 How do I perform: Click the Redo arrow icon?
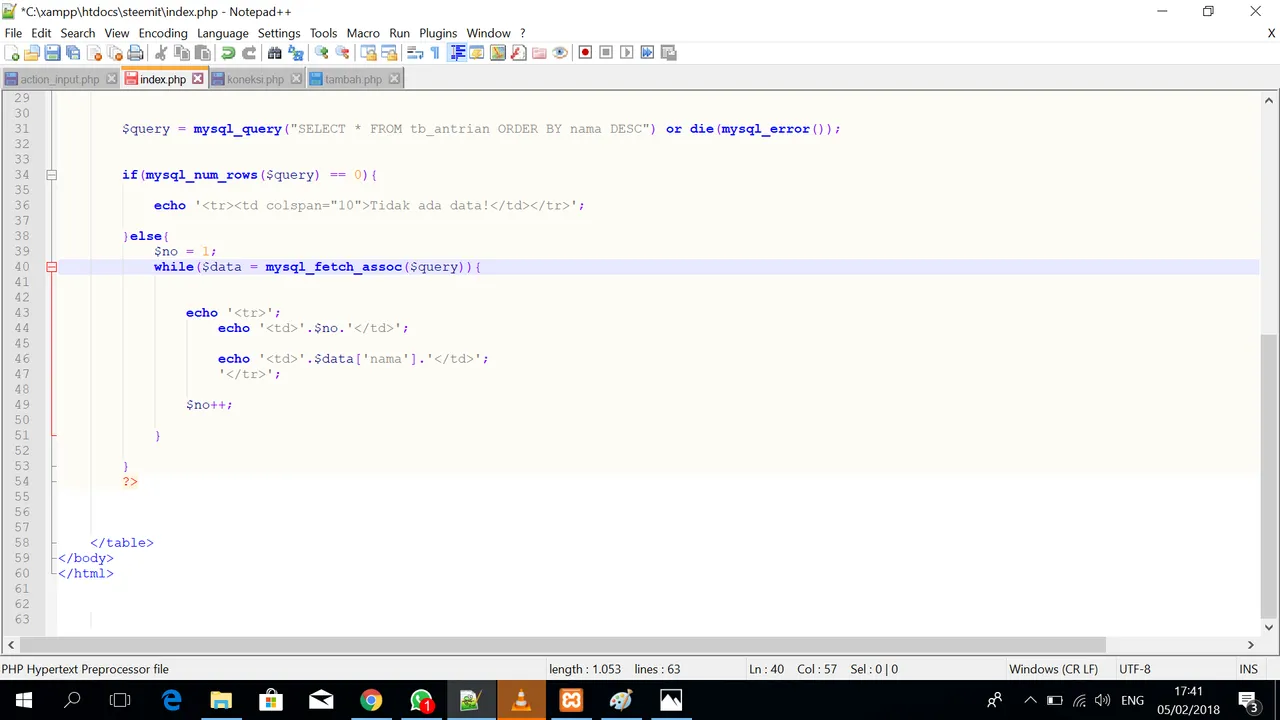click(x=249, y=52)
